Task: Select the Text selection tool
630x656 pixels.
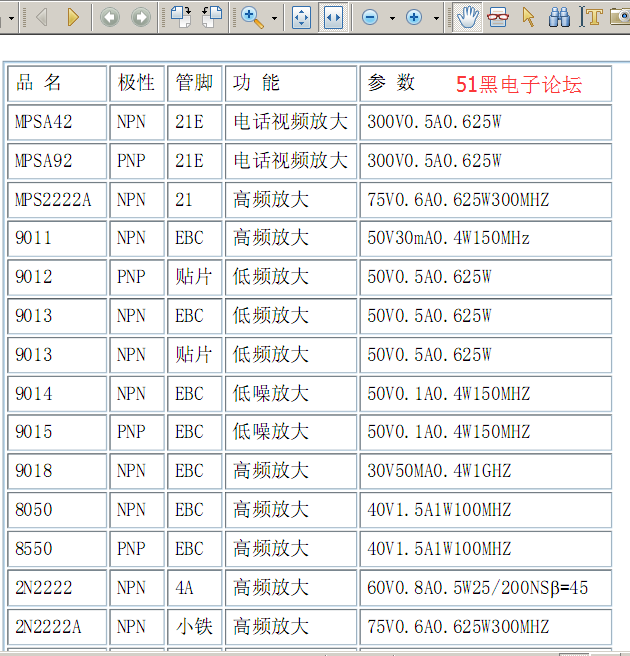Action: tap(591, 17)
